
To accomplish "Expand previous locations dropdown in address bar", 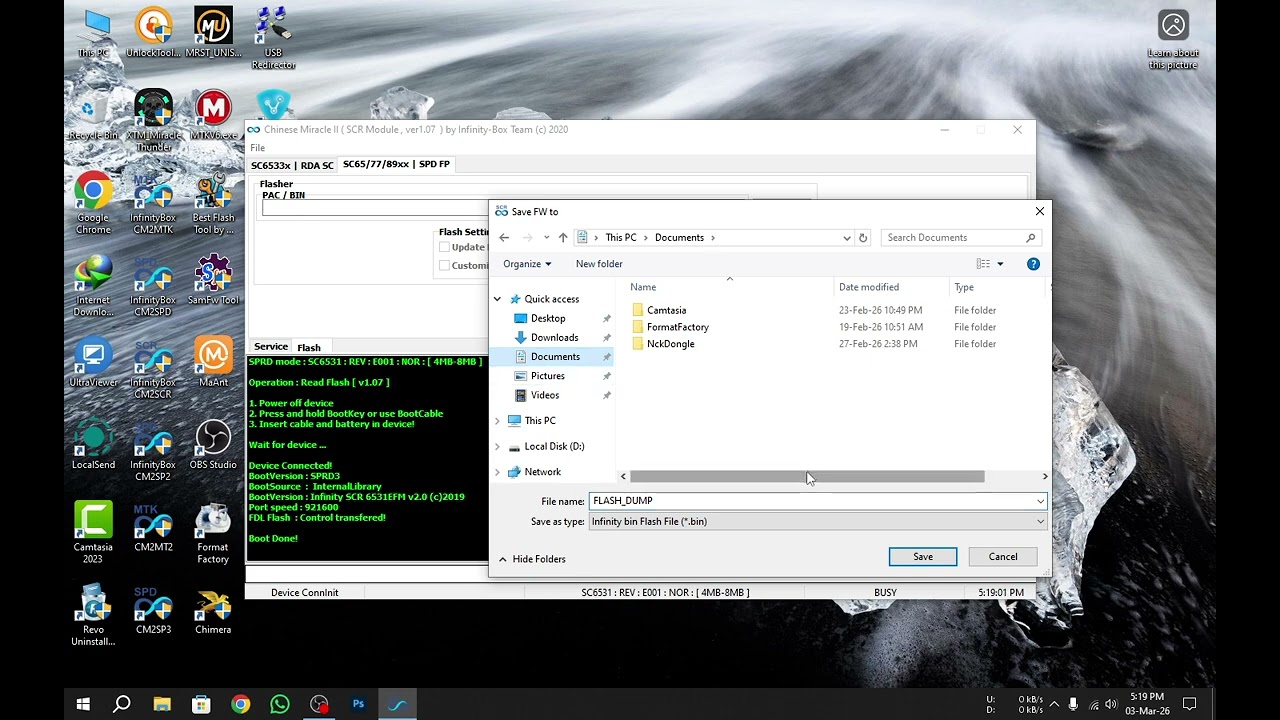I will [x=847, y=238].
